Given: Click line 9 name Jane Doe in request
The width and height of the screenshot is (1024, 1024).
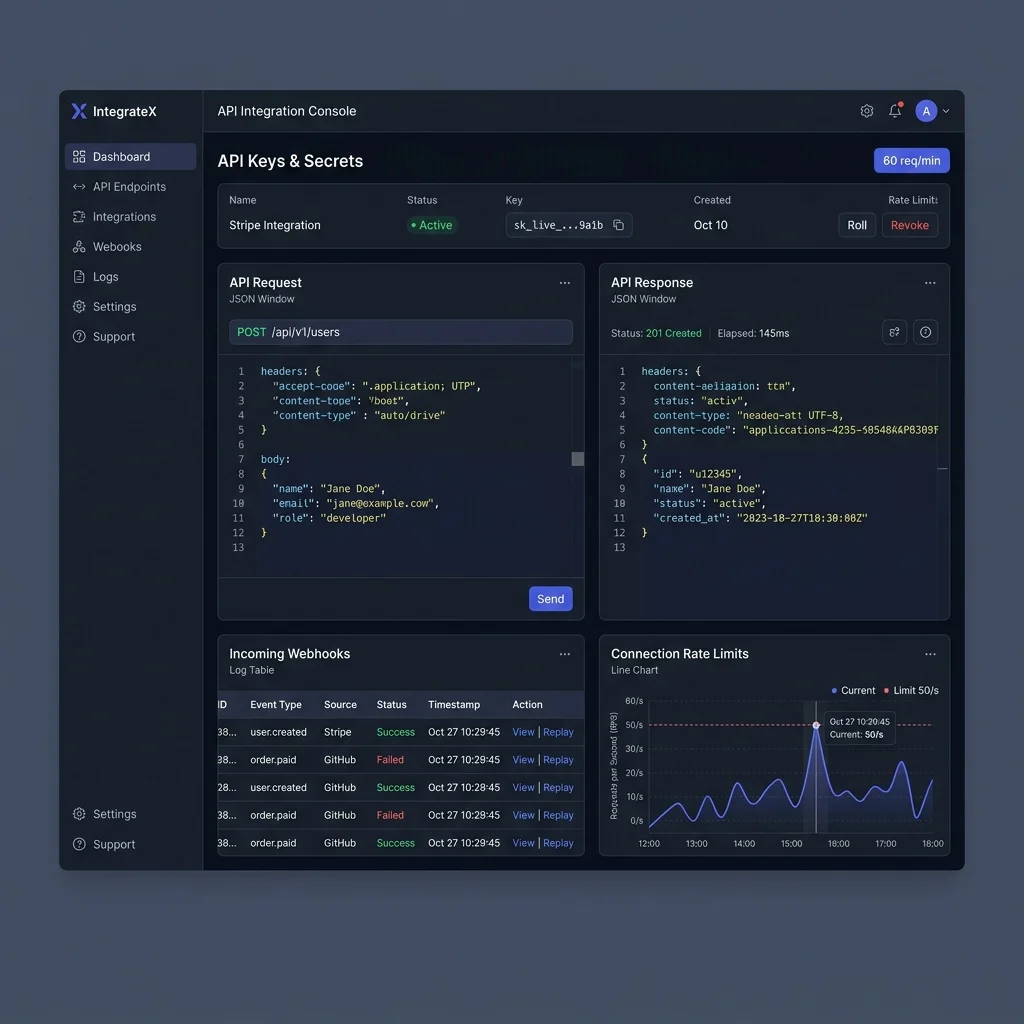Looking at the screenshot, I should pyautogui.click(x=328, y=488).
